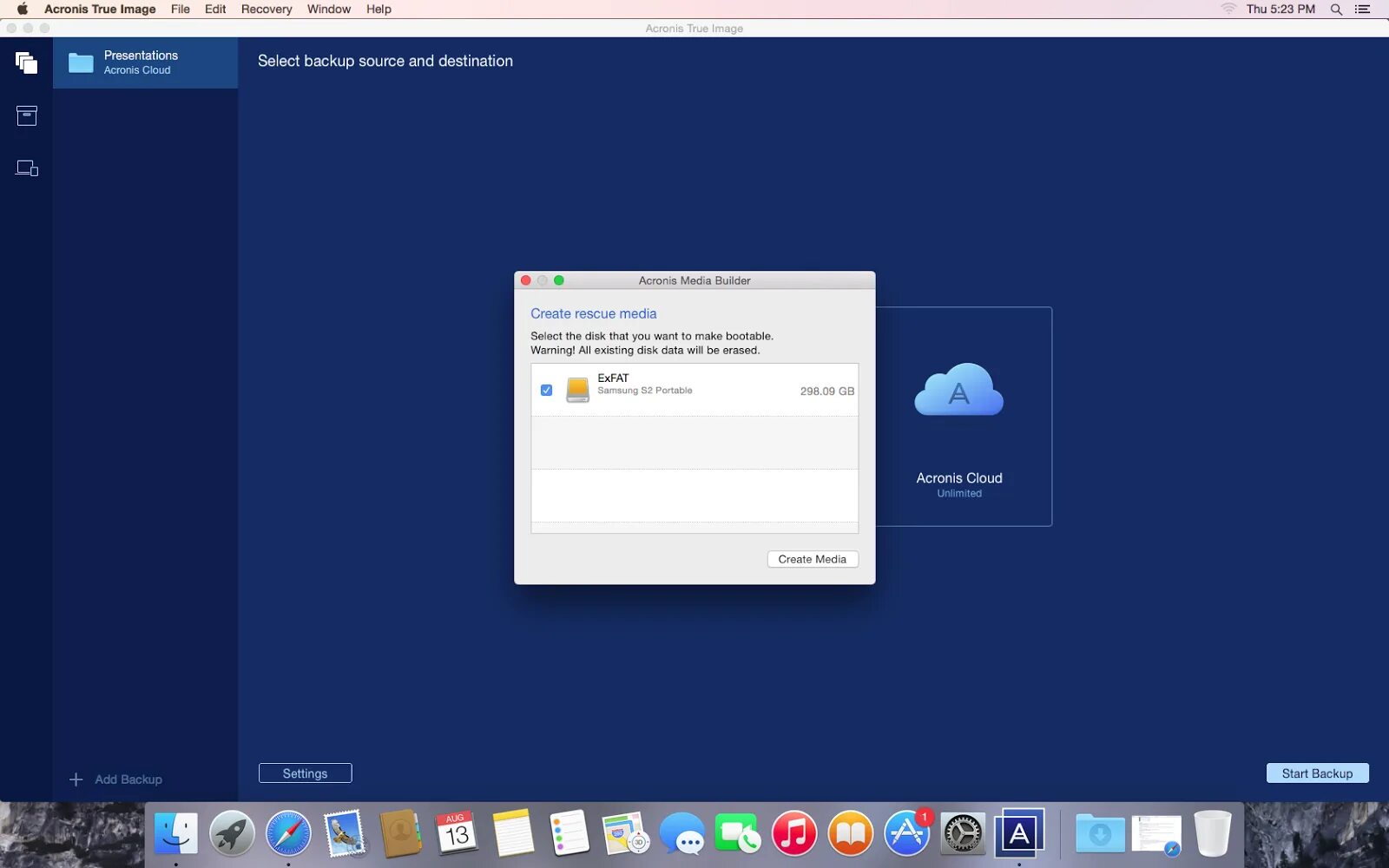This screenshot has width=1389, height=868.
Task: Open Messages from the Dock
Action: click(681, 834)
